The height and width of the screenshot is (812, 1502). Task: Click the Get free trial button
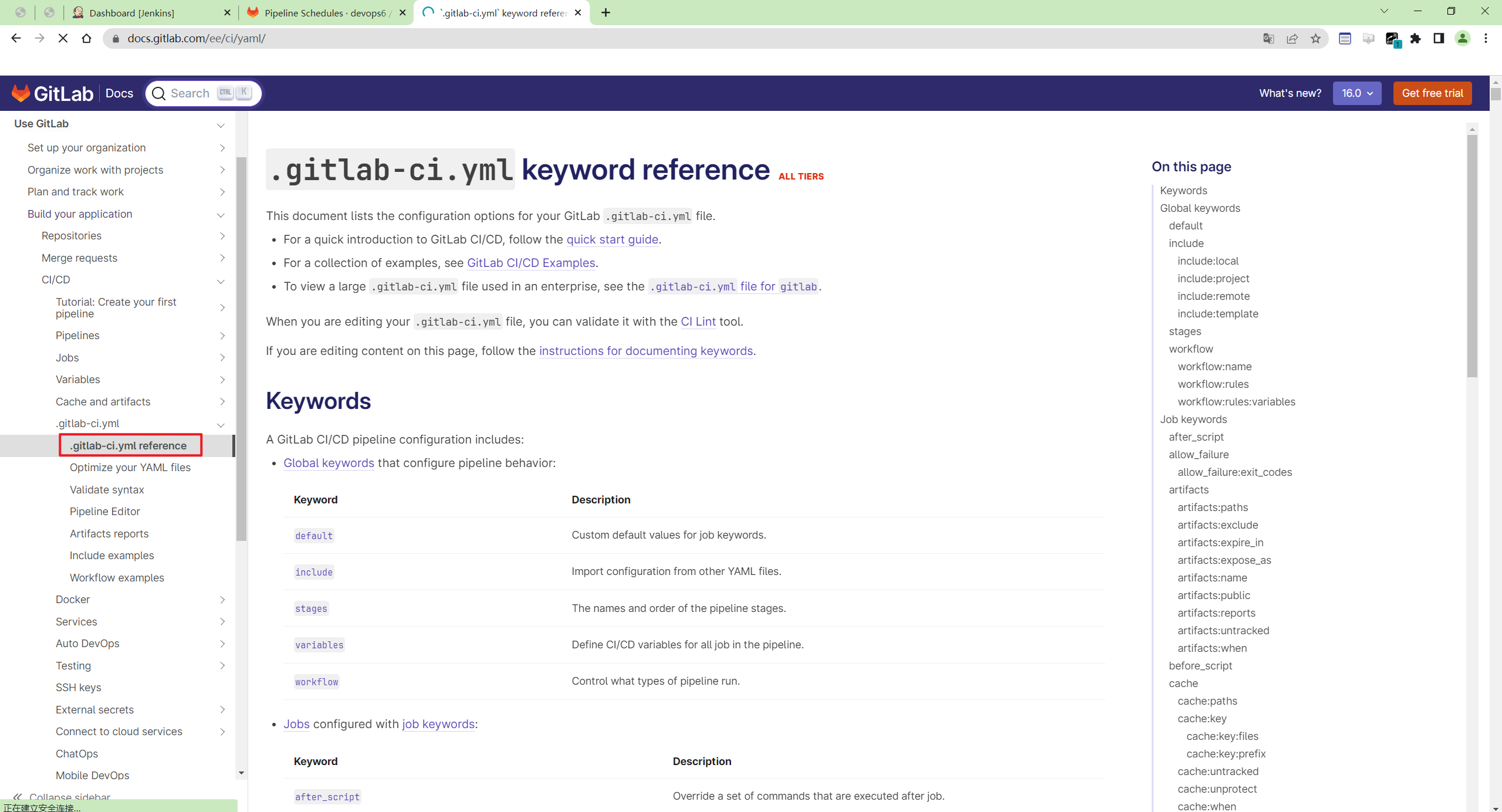(x=1432, y=93)
